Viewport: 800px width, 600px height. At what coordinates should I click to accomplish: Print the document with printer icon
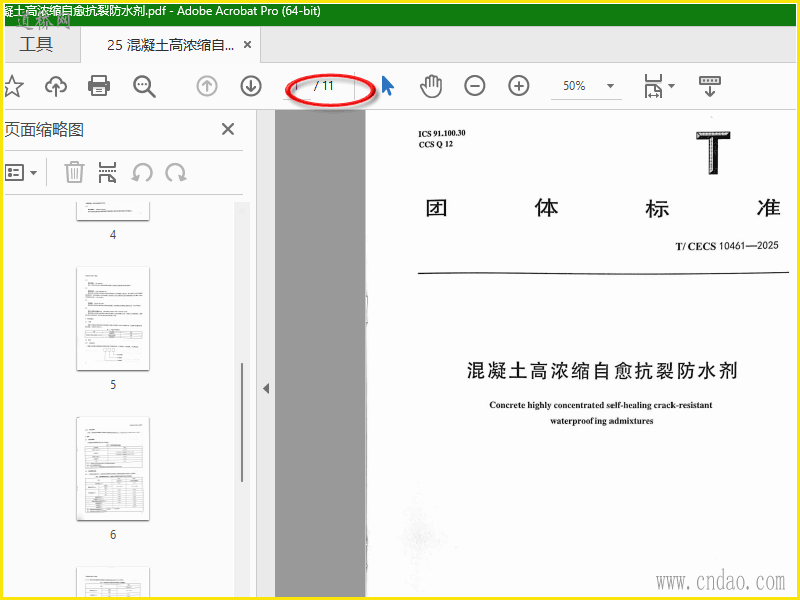(x=99, y=86)
